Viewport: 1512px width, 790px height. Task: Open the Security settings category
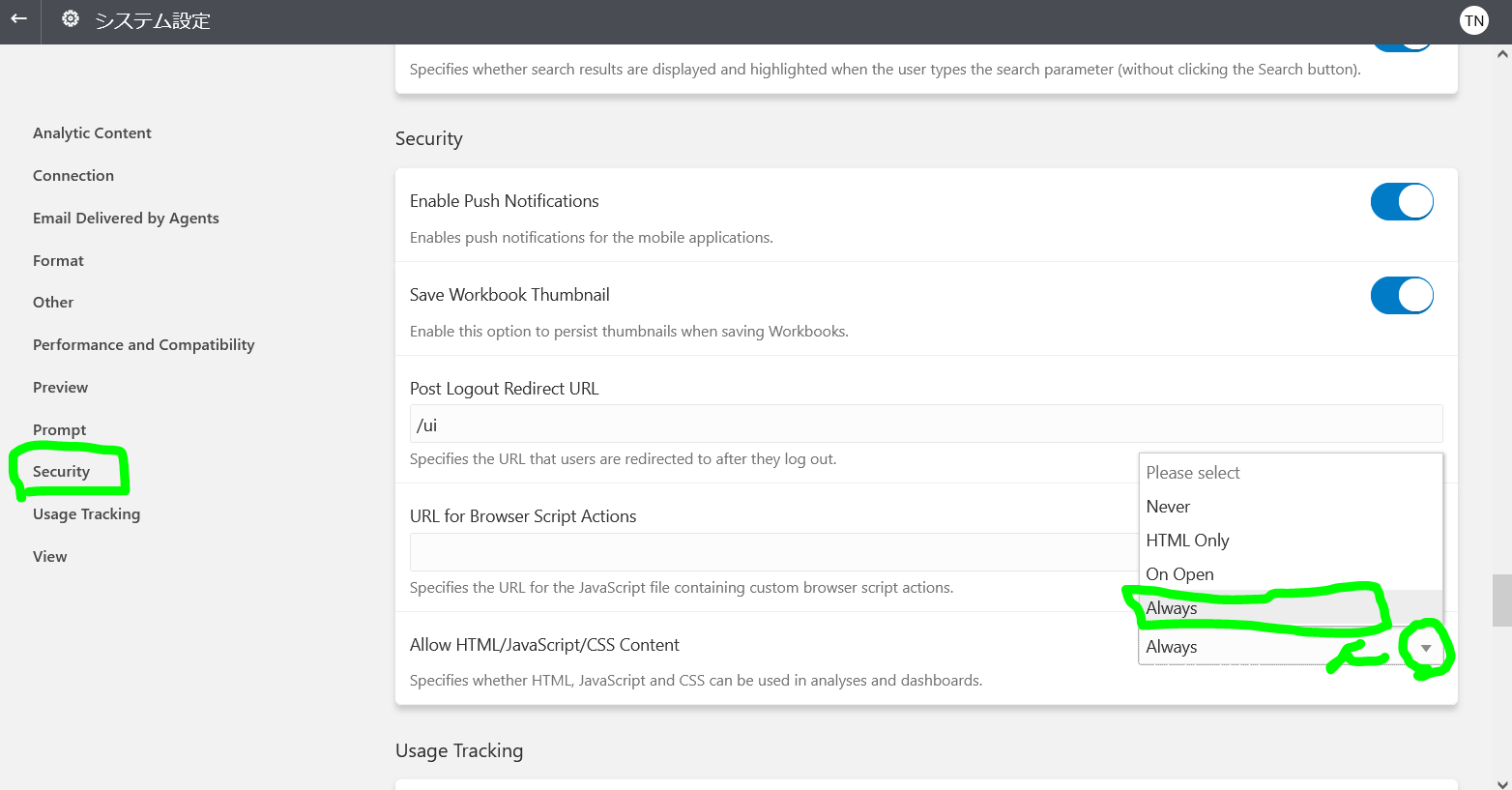(61, 471)
